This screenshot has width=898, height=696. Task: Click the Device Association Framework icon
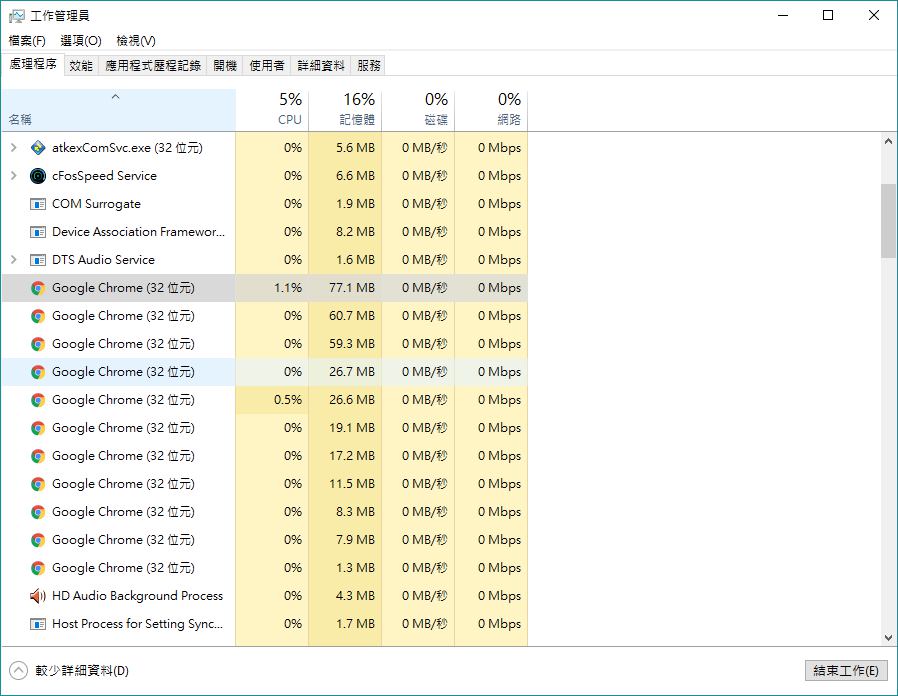click(38, 232)
